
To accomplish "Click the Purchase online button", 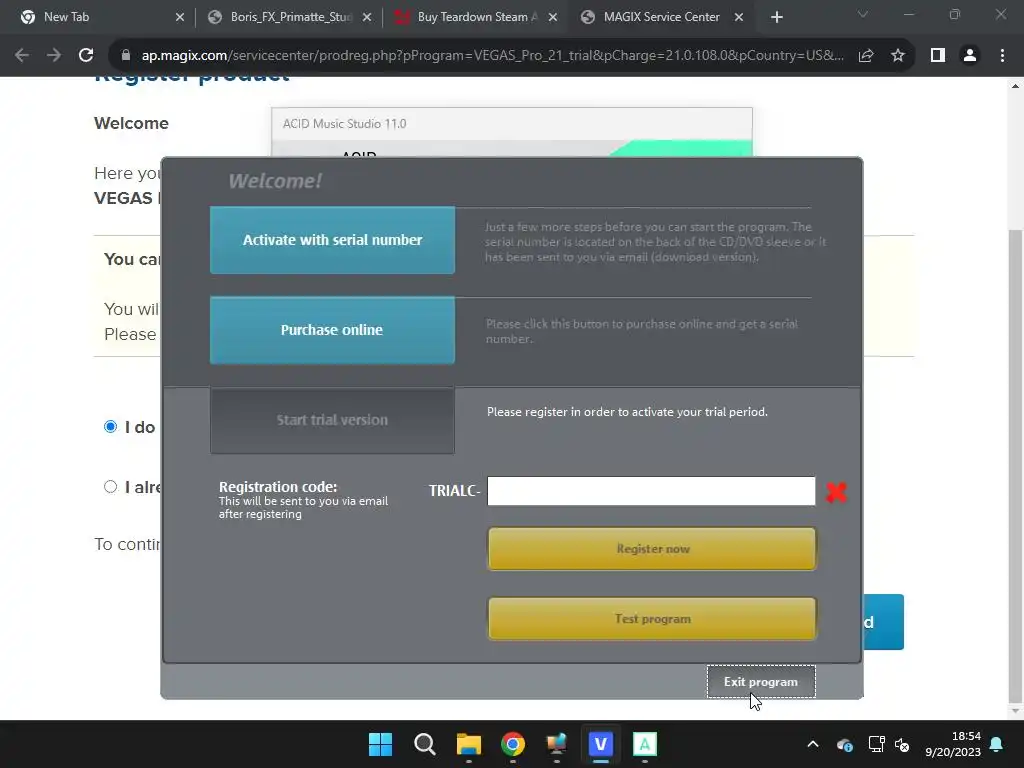I will tap(332, 330).
